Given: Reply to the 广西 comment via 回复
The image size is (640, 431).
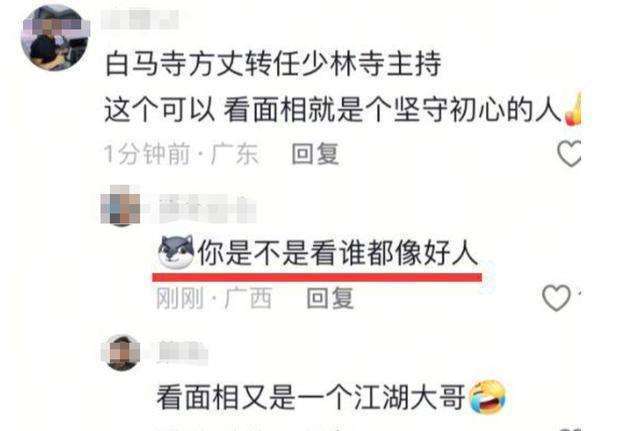Looking at the screenshot, I should [x=330, y=298].
